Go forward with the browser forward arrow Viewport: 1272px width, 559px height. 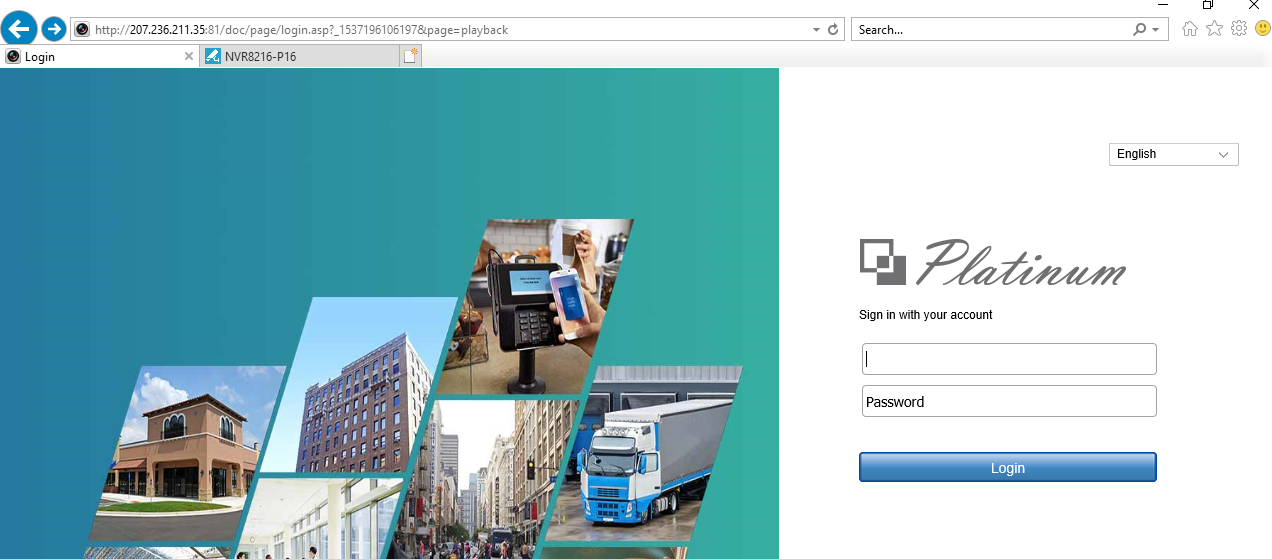pyautogui.click(x=53, y=29)
